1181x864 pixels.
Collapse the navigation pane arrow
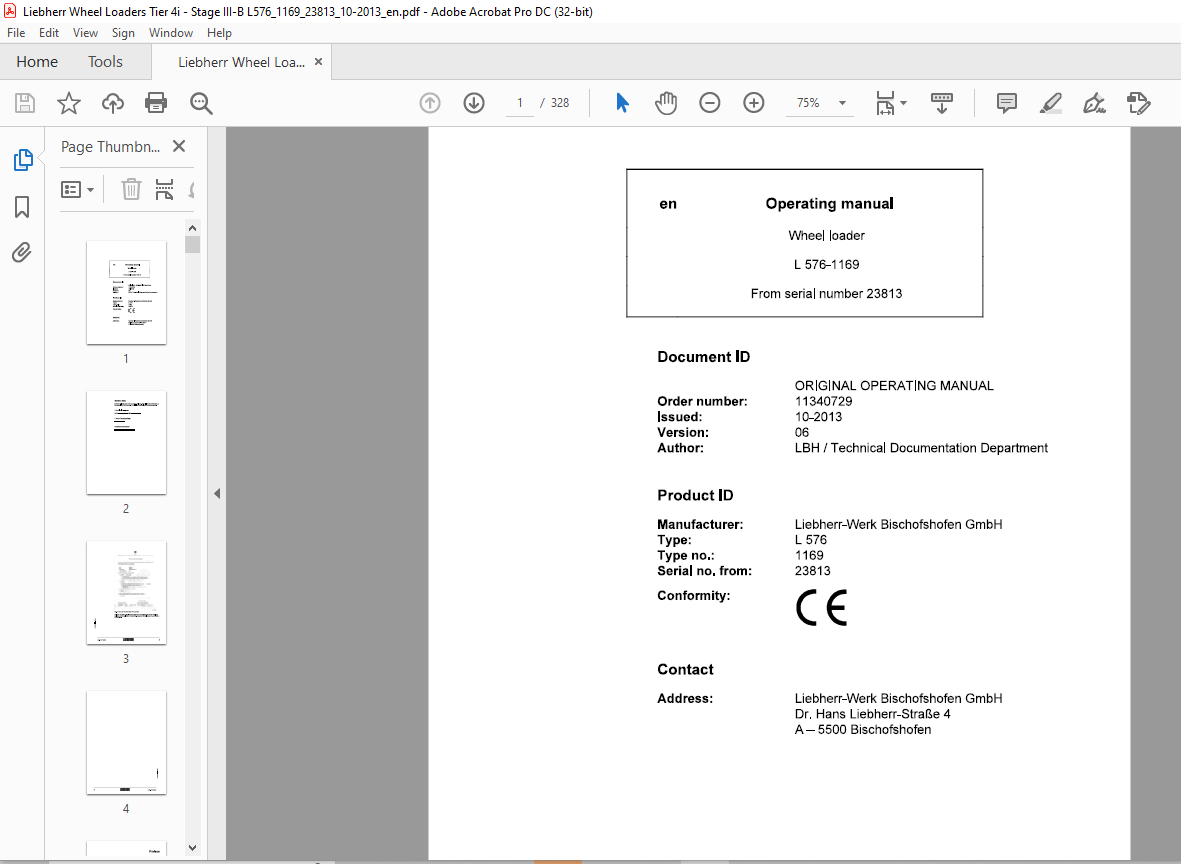pyautogui.click(x=217, y=493)
